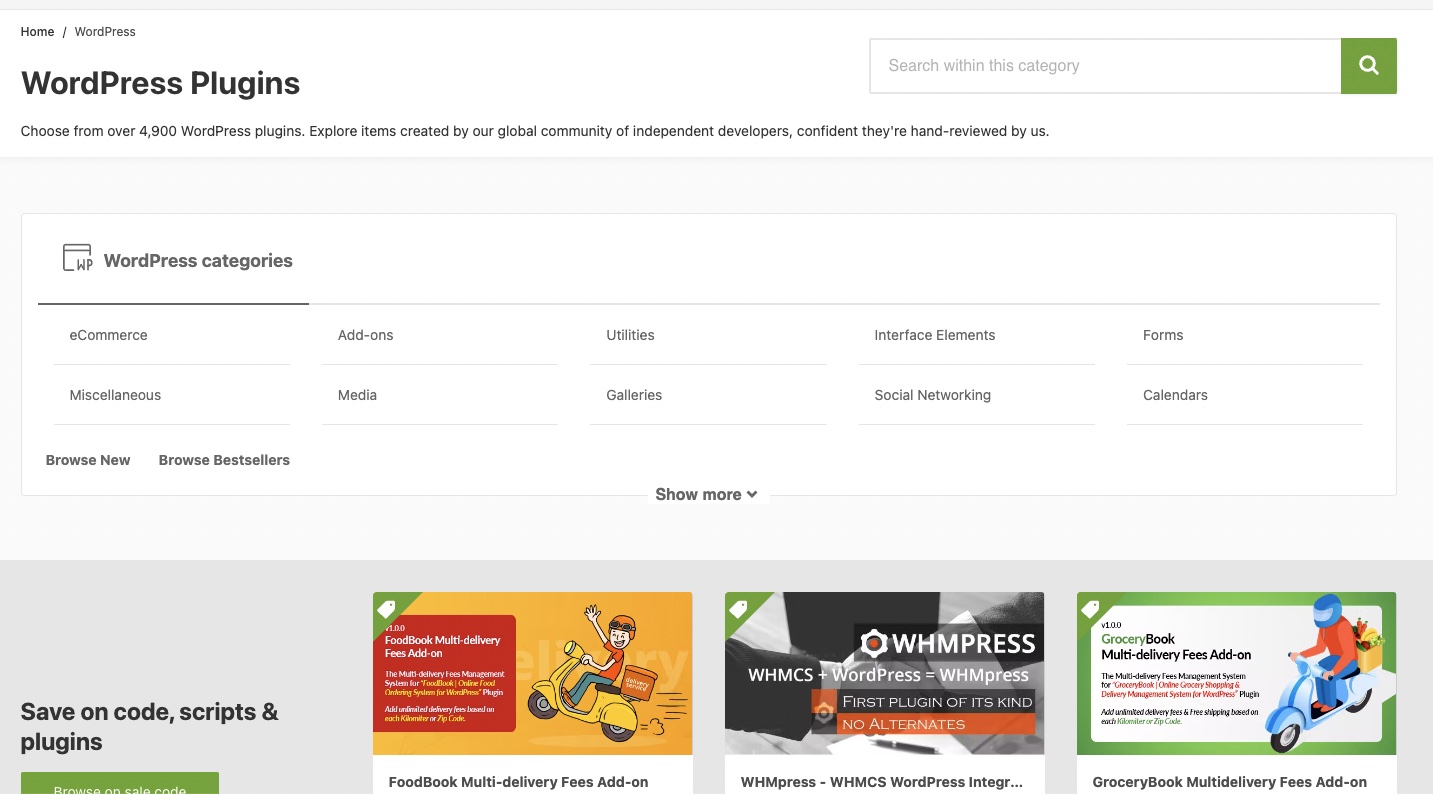Click Browse Bestsellers
Image resolution: width=1433 pixels, height=794 pixels.
point(224,460)
